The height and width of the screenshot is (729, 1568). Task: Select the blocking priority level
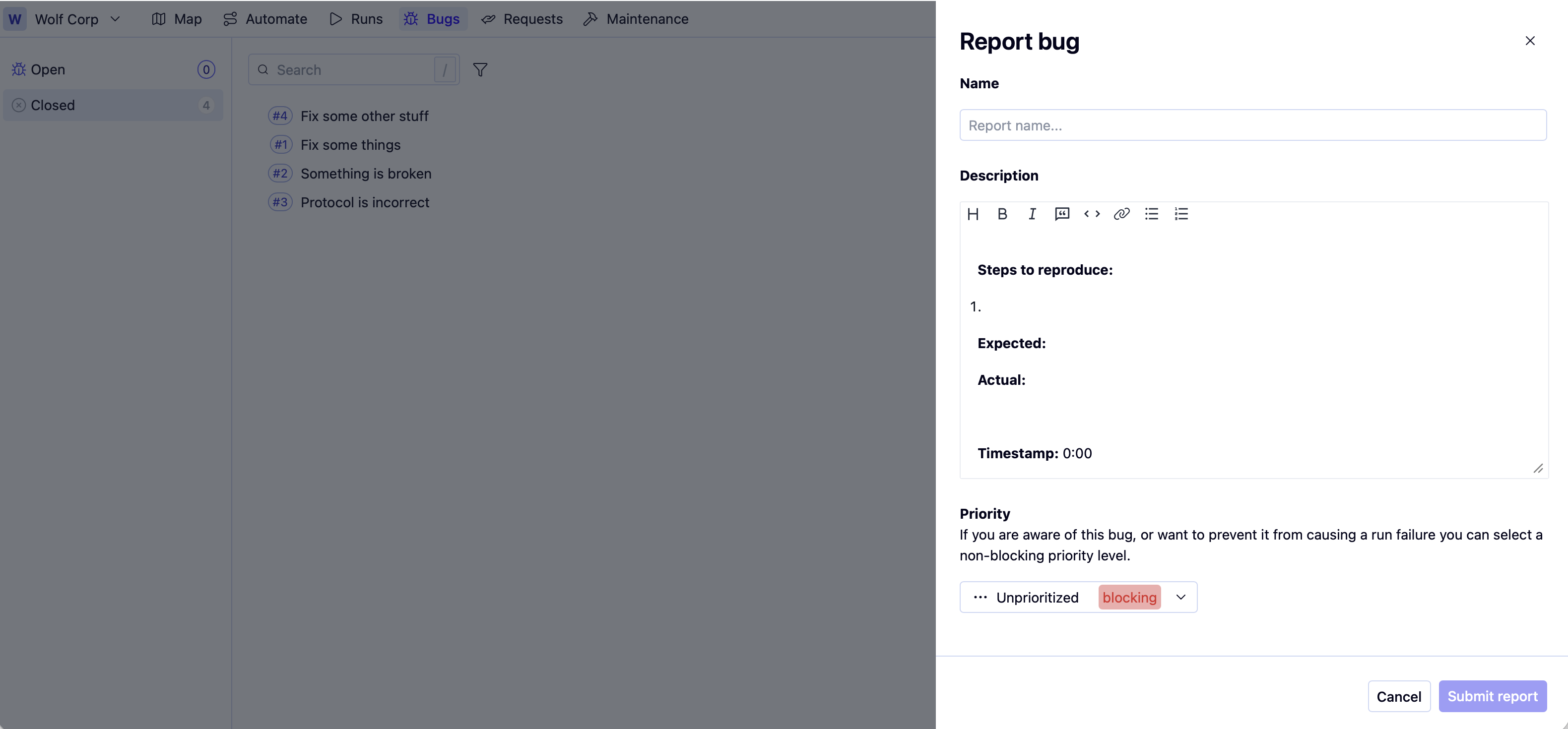1129,597
